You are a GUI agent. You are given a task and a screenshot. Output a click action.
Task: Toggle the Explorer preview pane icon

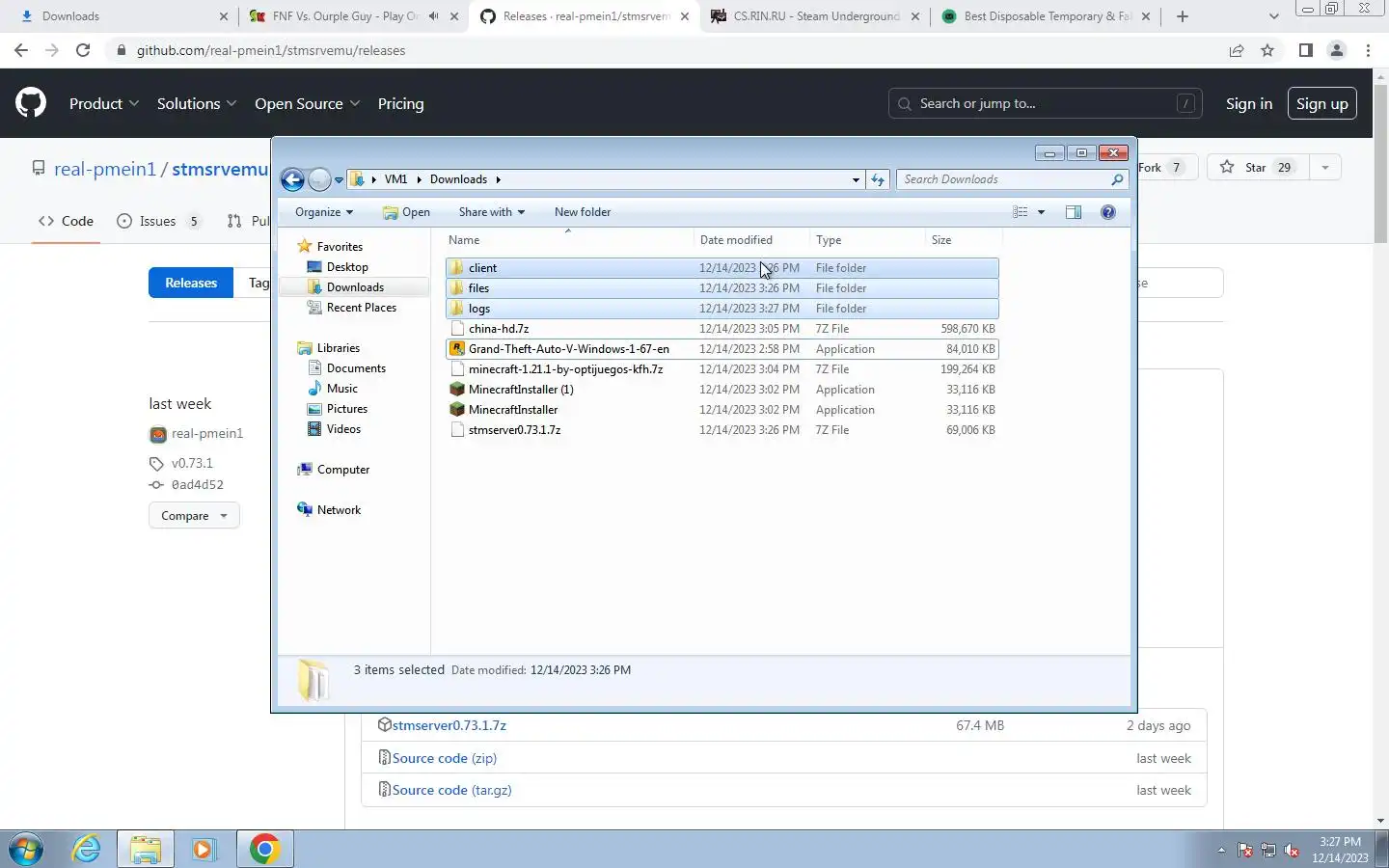click(x=1074, y=212)
